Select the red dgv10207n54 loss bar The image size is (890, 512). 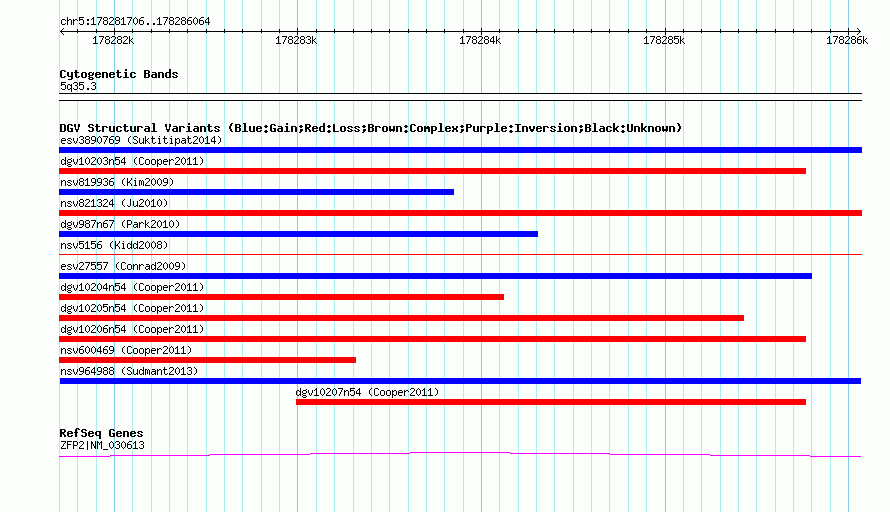(551, 402)
